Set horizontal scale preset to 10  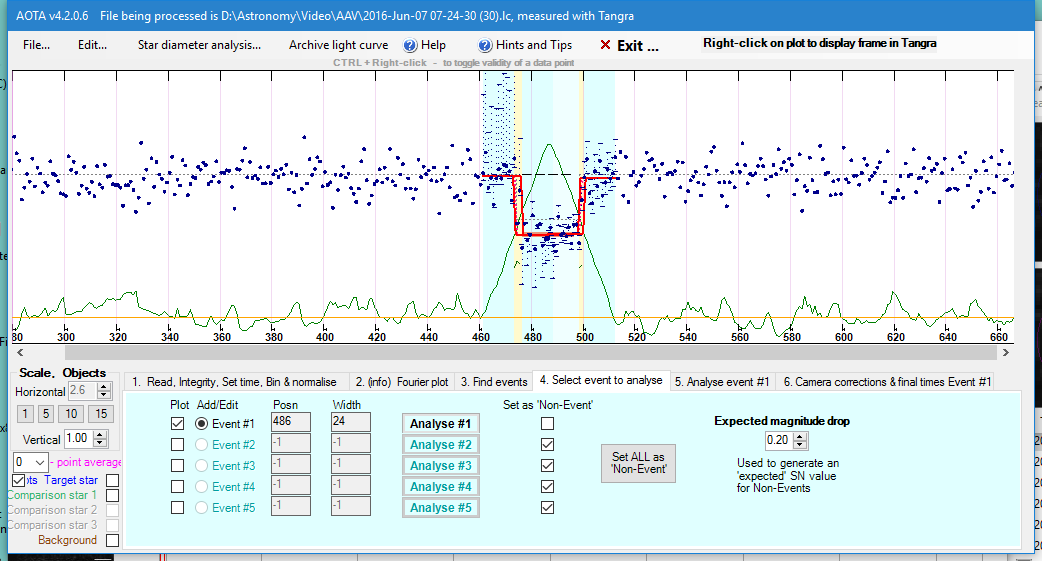[x=71, y=414]
